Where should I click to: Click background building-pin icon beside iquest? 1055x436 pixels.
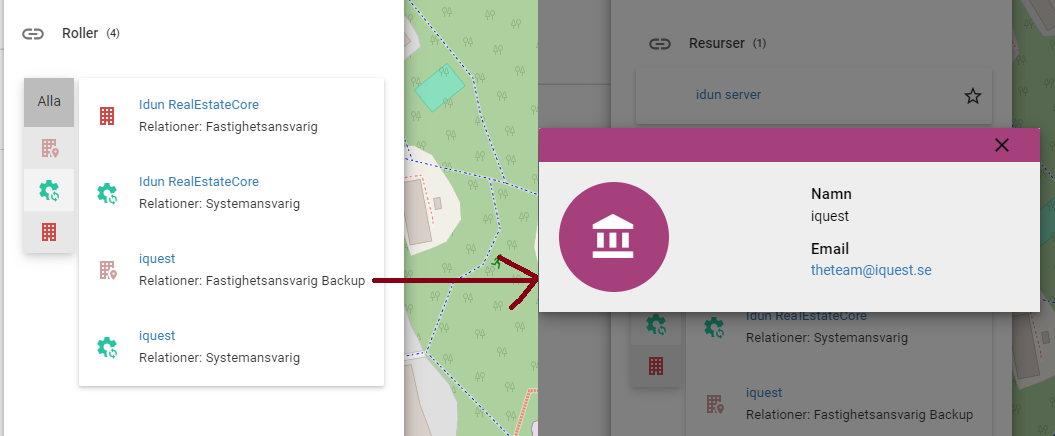click(715, 404)
